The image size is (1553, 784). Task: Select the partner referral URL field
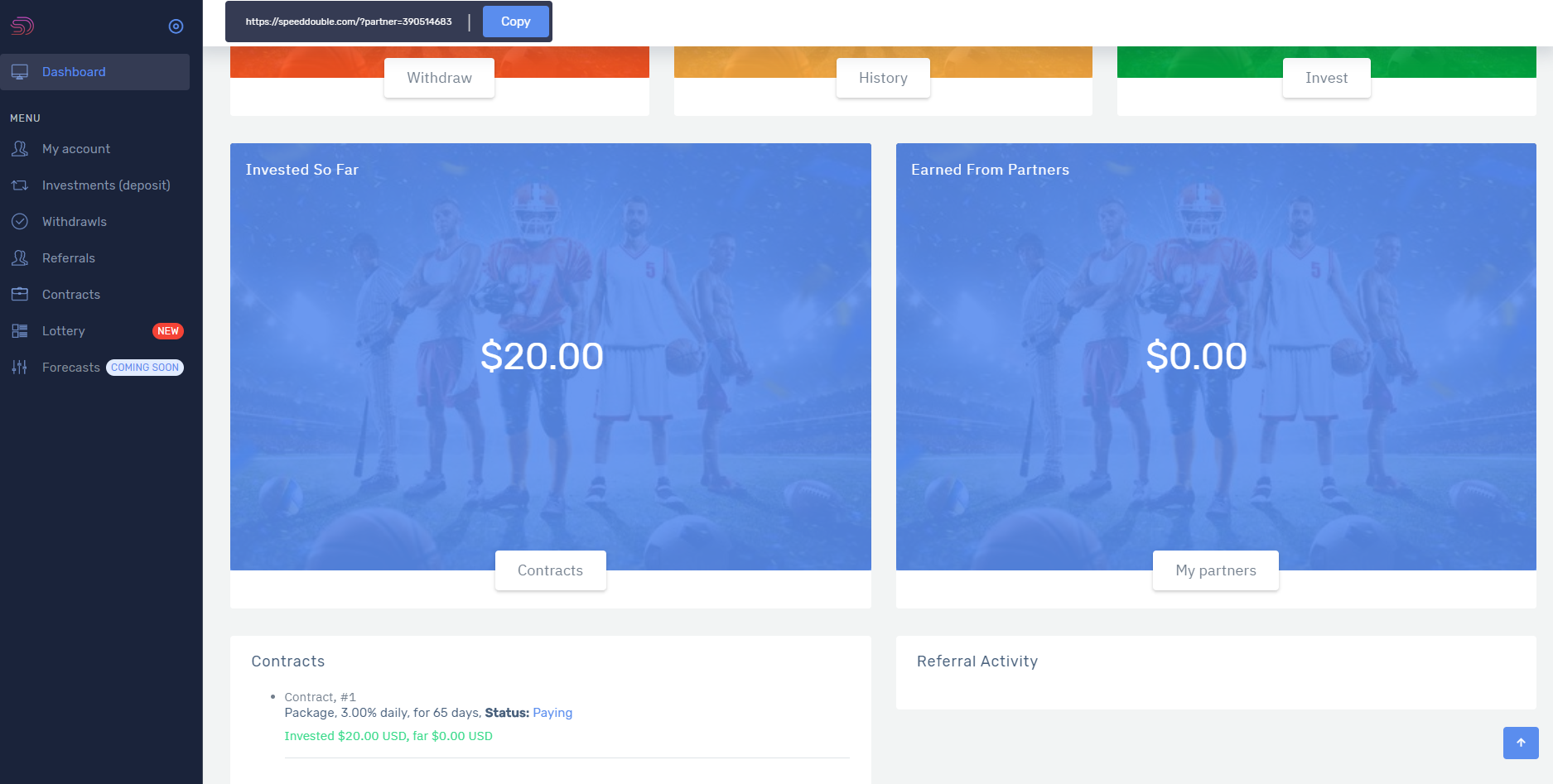[x=349, y=22]
